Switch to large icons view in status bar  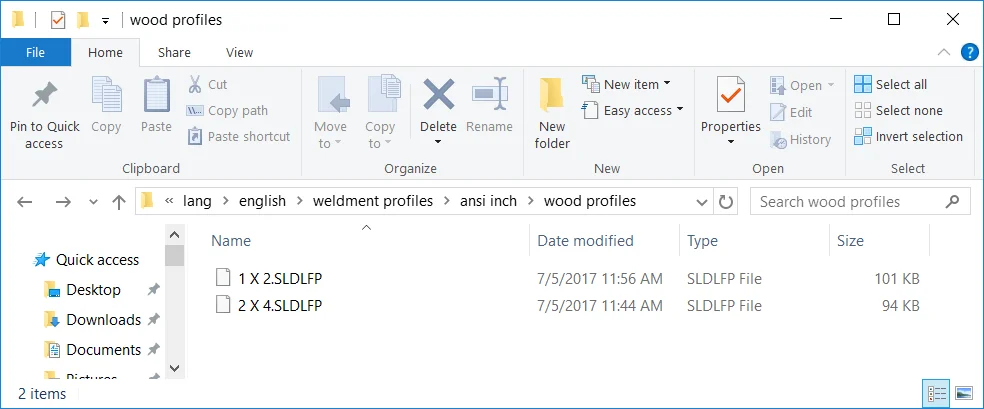click(x=964, y=393)
